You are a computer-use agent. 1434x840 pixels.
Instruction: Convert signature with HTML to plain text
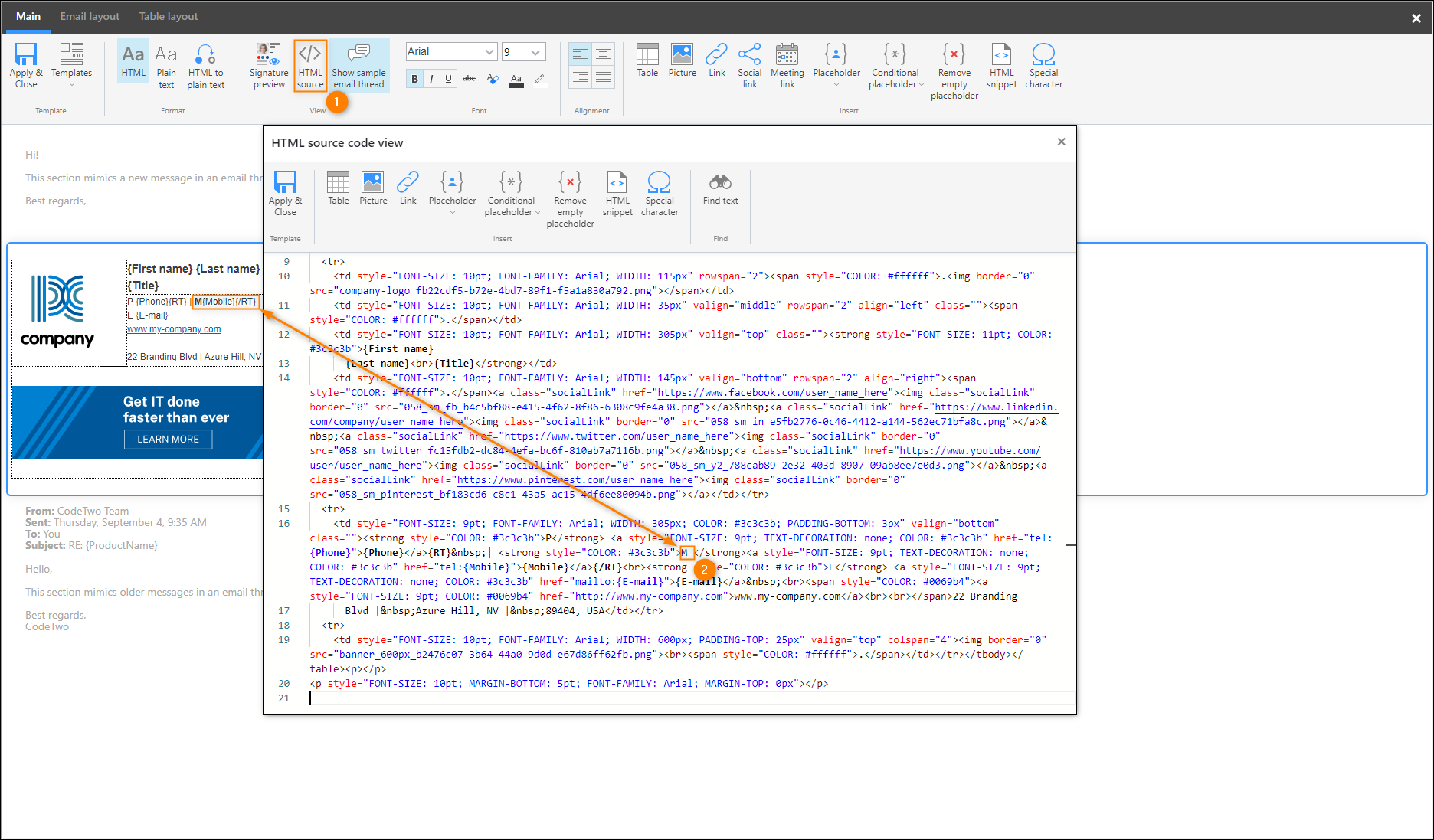(x=205, y=65)
